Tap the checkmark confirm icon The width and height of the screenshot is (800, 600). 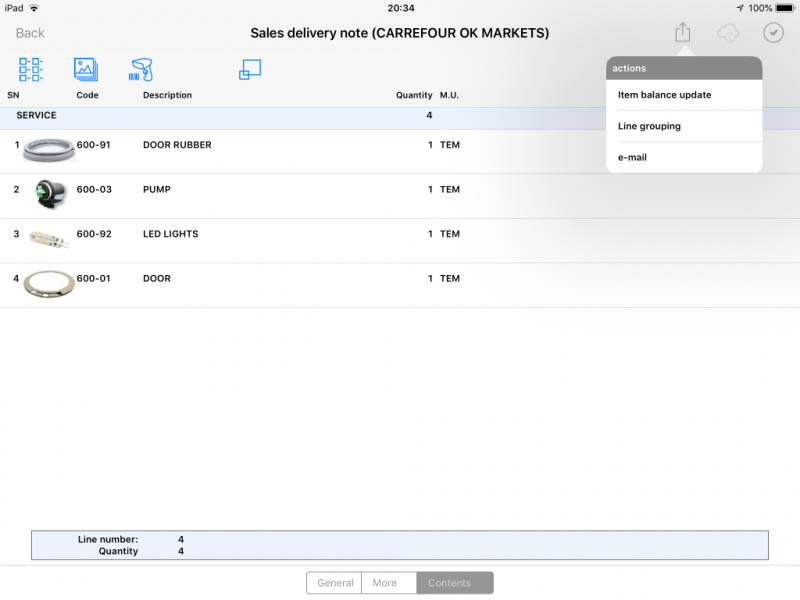(x=773, y=33)
